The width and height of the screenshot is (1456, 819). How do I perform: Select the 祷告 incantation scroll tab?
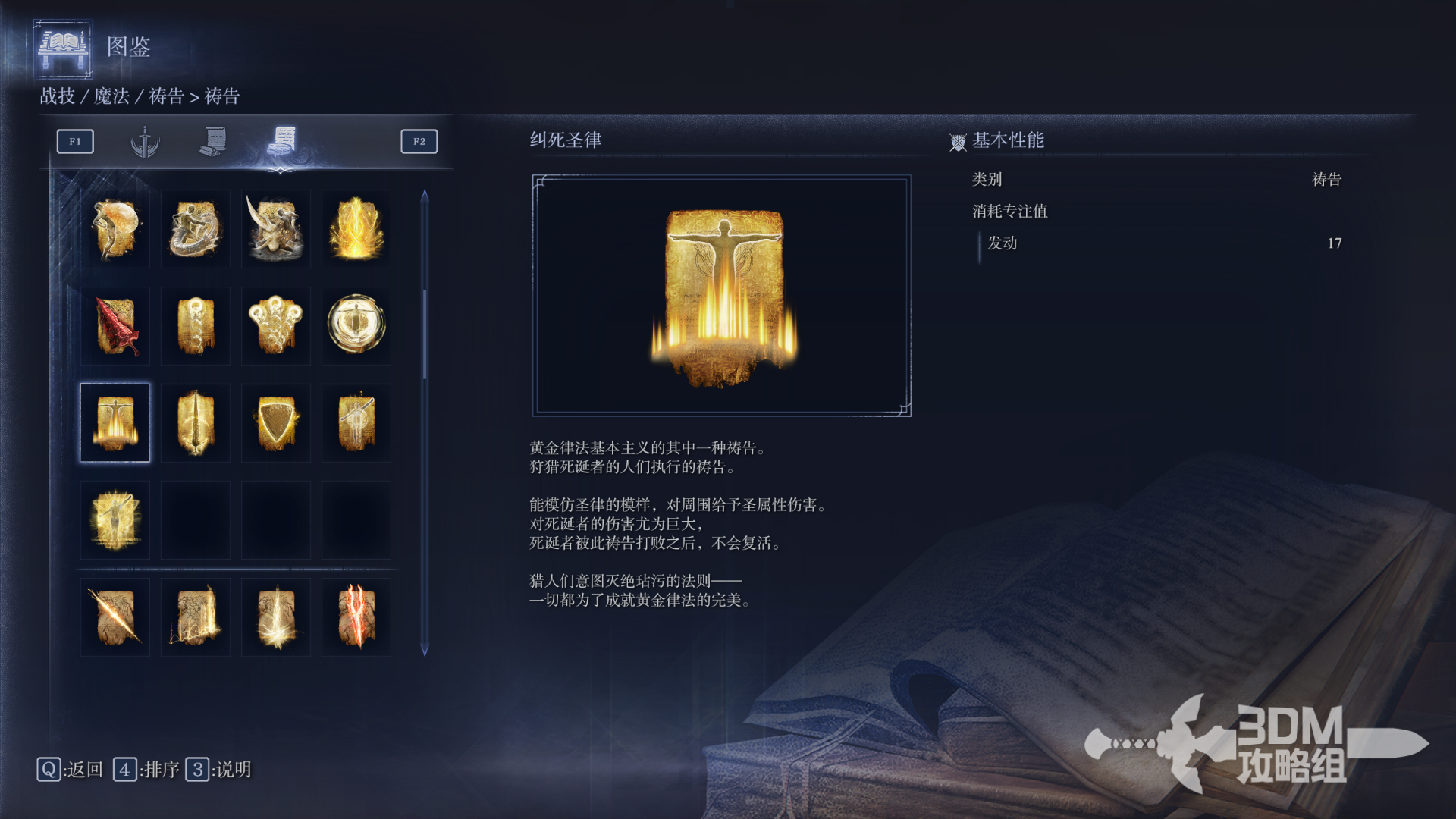[x=282, y=142]
